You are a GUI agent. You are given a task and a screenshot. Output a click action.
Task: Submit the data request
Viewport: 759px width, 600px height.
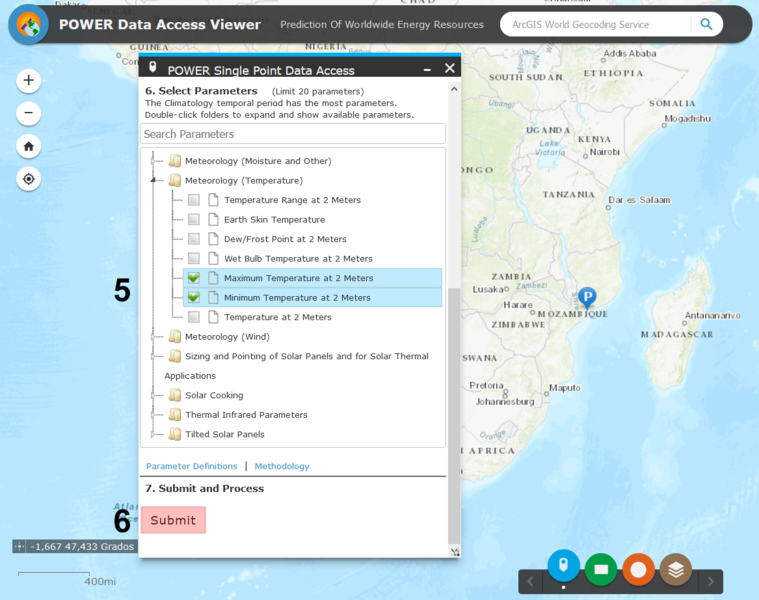coord(173,520)
